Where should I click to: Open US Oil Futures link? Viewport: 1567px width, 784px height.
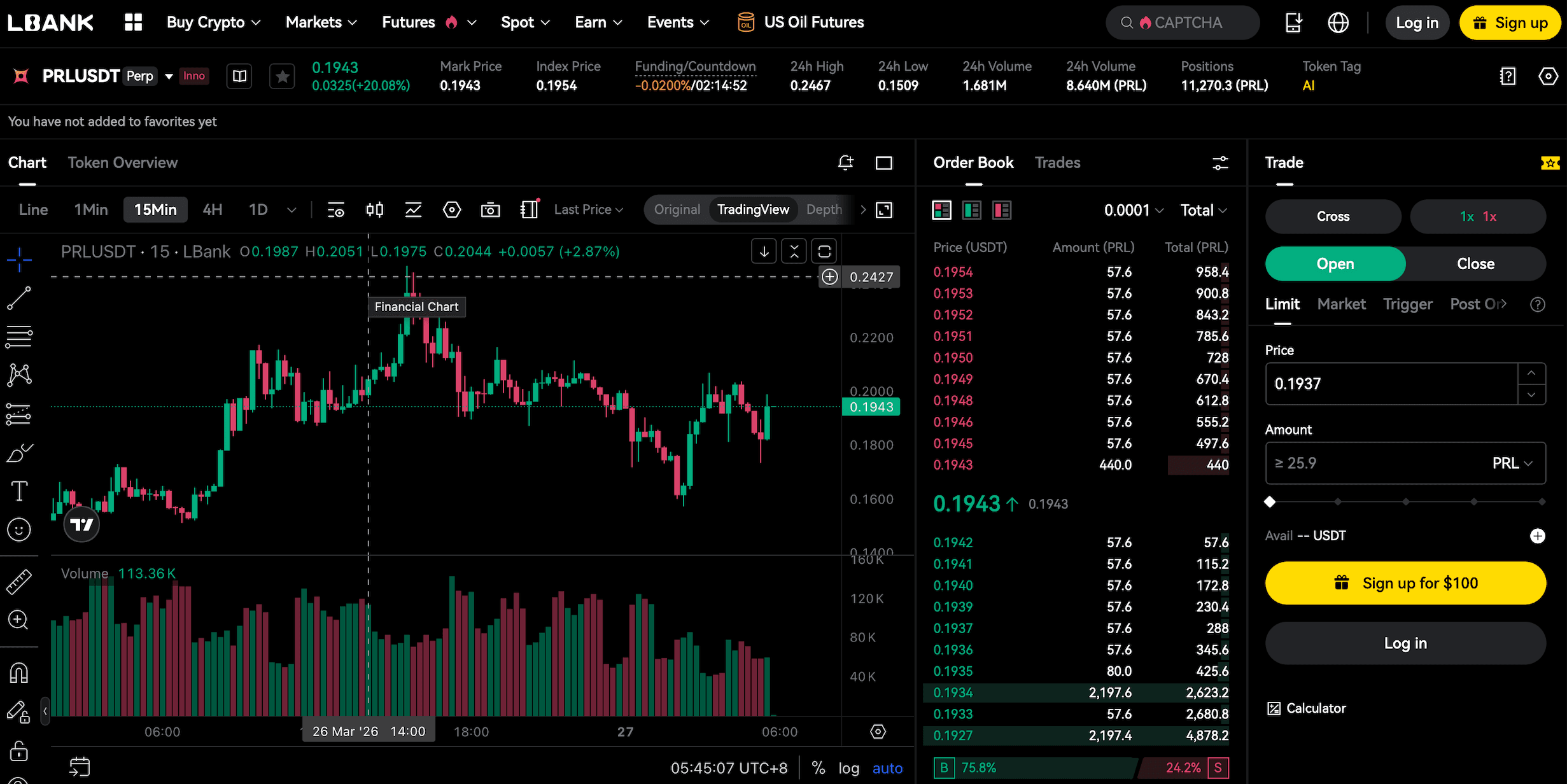pos(801,22)
